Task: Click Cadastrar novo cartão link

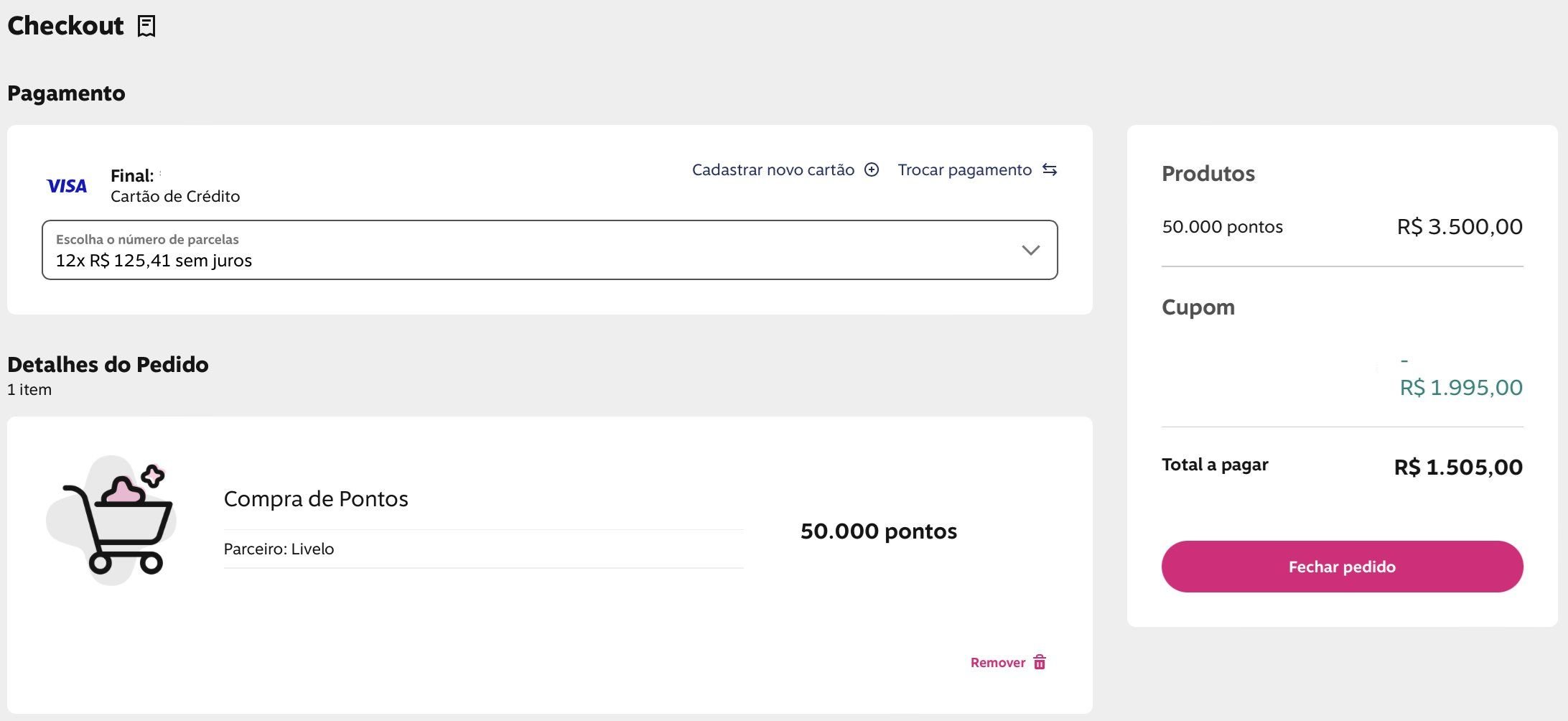Action: click(x=773, y=169)
